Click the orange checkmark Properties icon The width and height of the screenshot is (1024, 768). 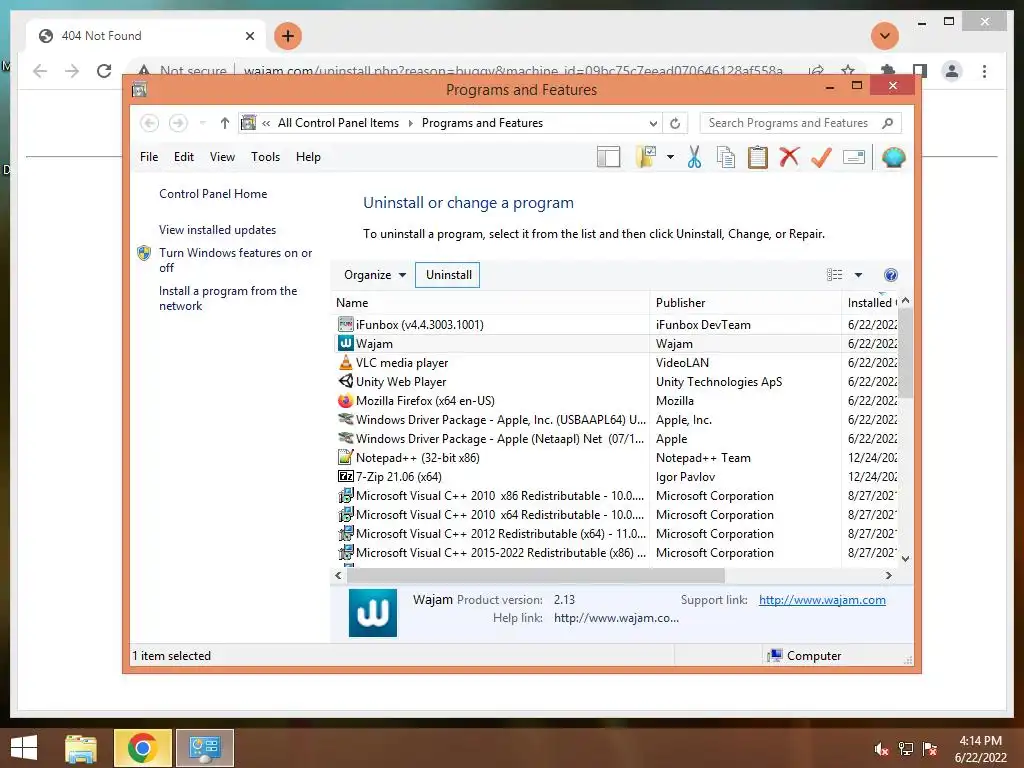(821, 157)
